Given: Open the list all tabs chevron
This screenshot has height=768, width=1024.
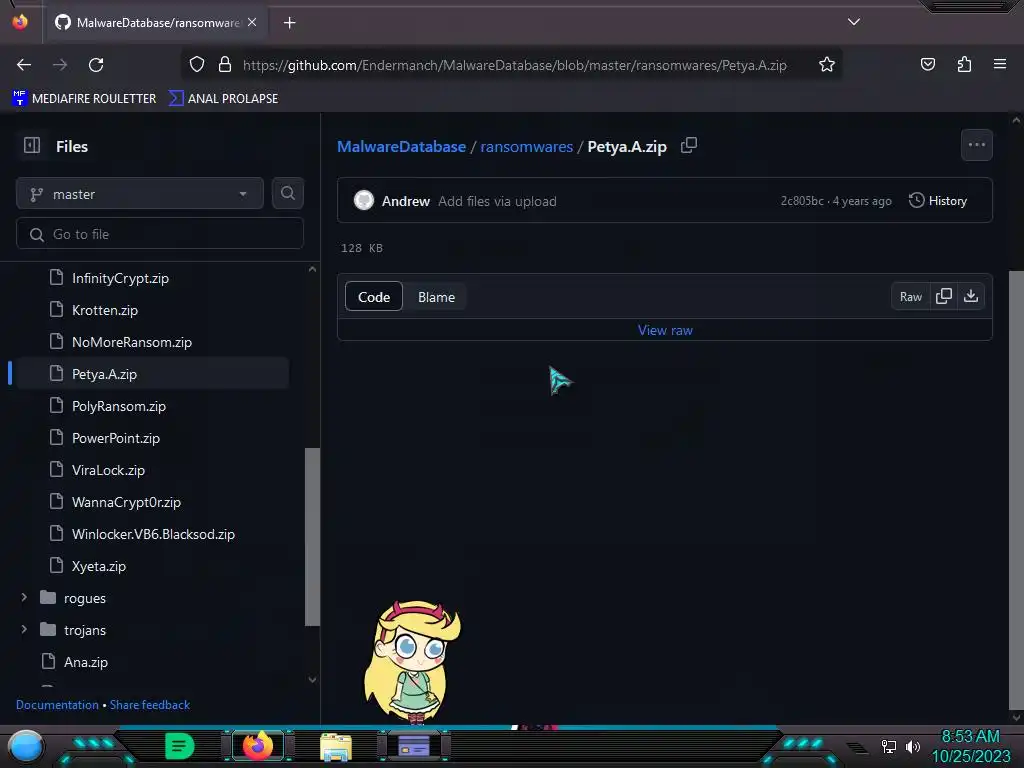Looking at the screenshot, I should [854, 22].
